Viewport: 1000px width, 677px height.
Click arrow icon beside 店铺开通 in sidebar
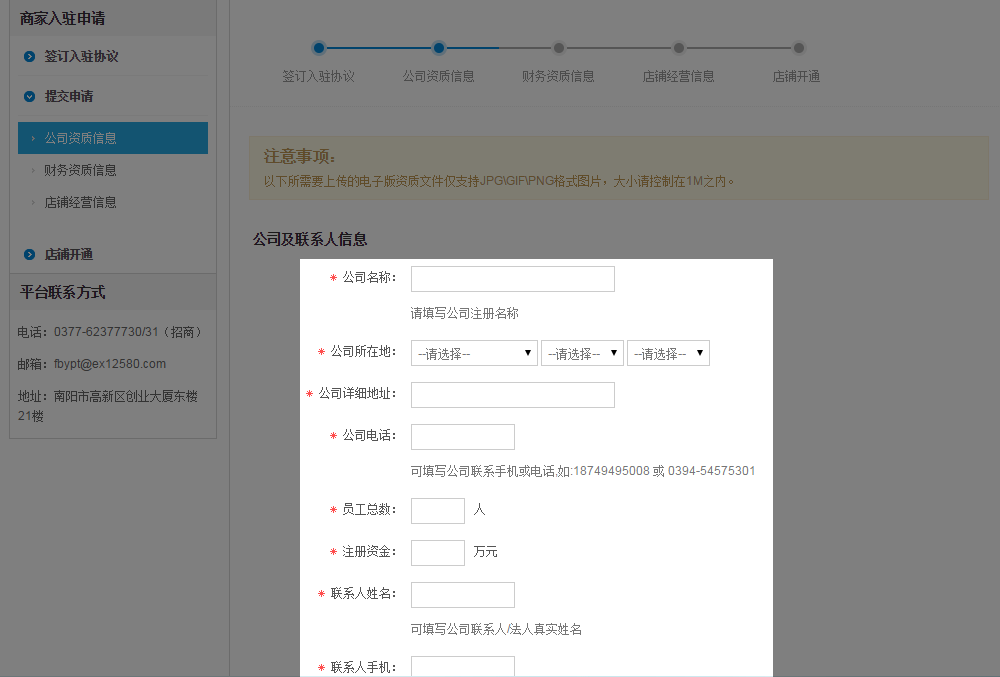click(30, 255)
